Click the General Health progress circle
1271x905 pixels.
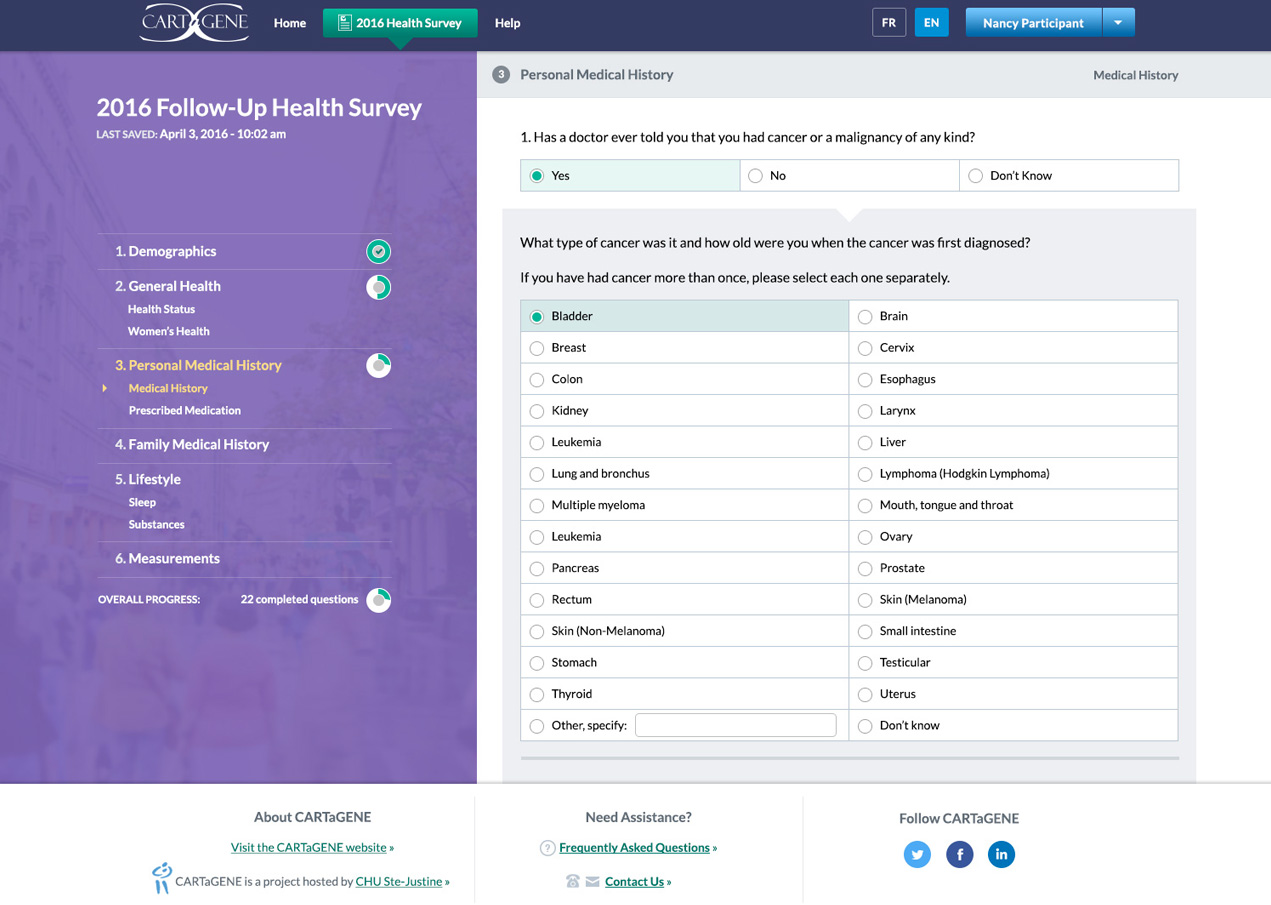tap(378, 287)
